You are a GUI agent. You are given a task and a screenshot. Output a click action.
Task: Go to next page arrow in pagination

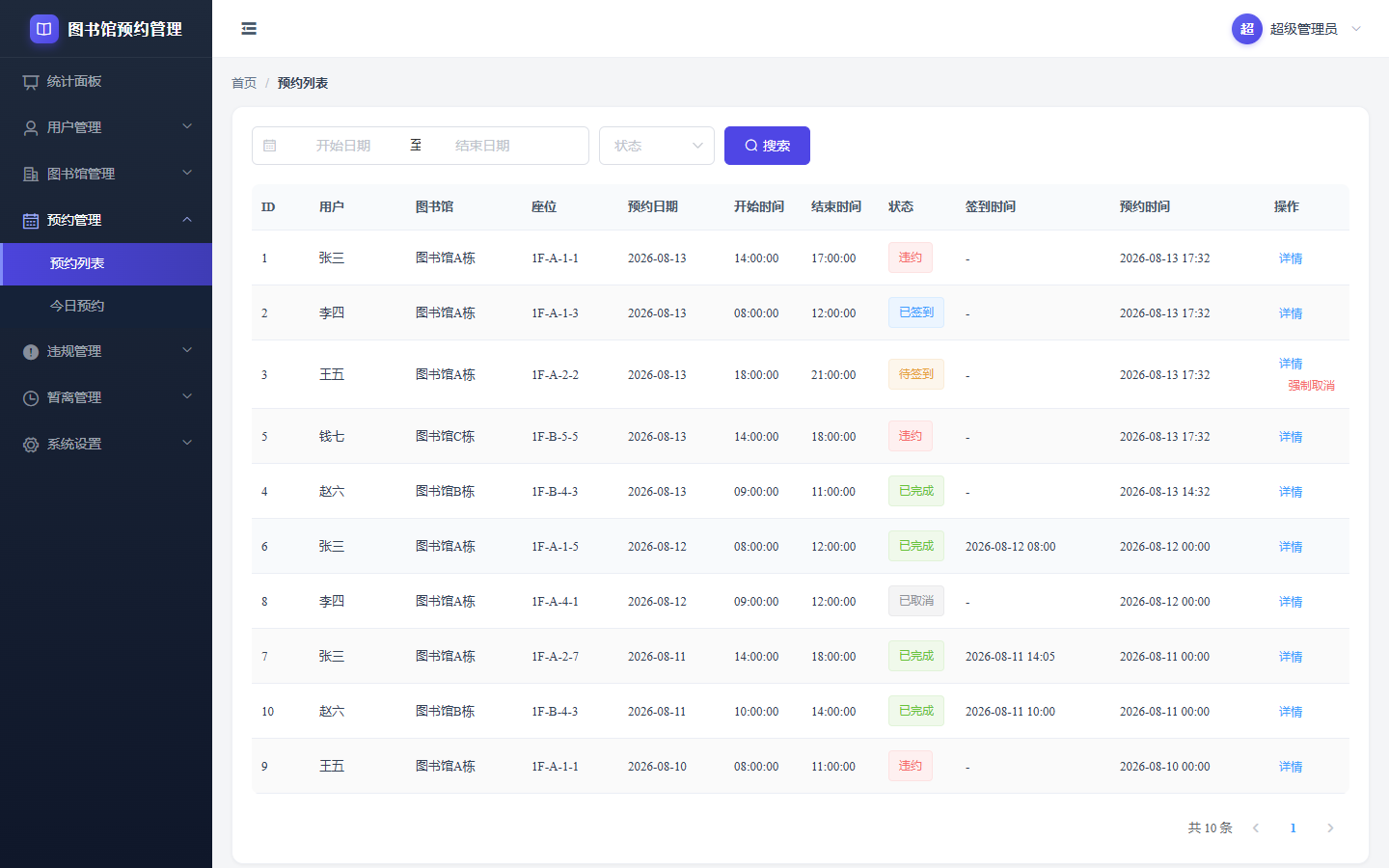[1330, 828]
